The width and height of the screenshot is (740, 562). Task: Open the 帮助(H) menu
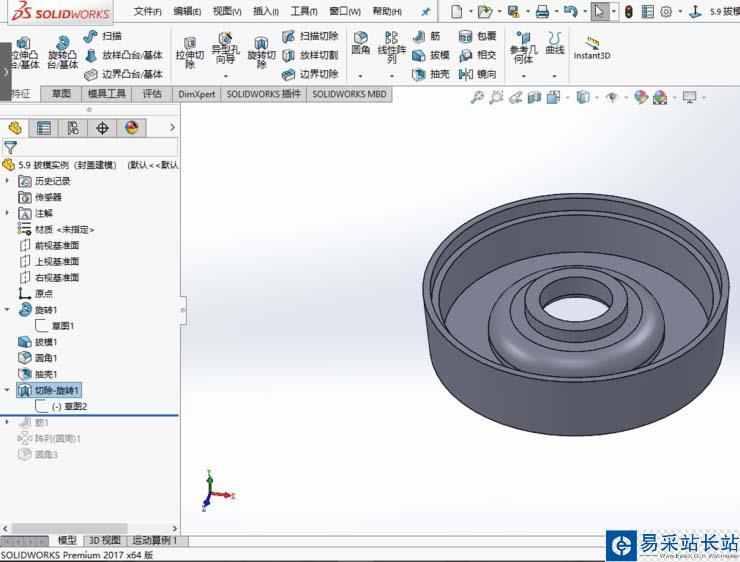(x=387, y=11)
